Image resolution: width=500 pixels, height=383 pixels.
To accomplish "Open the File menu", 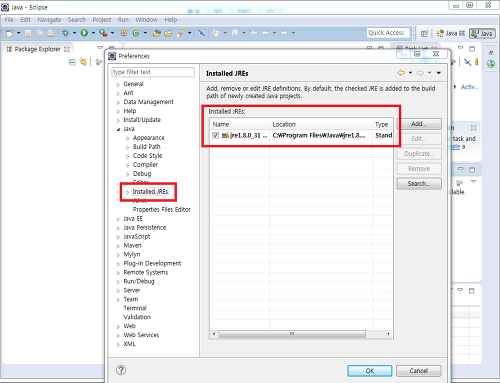I will (x=9, y=20).
